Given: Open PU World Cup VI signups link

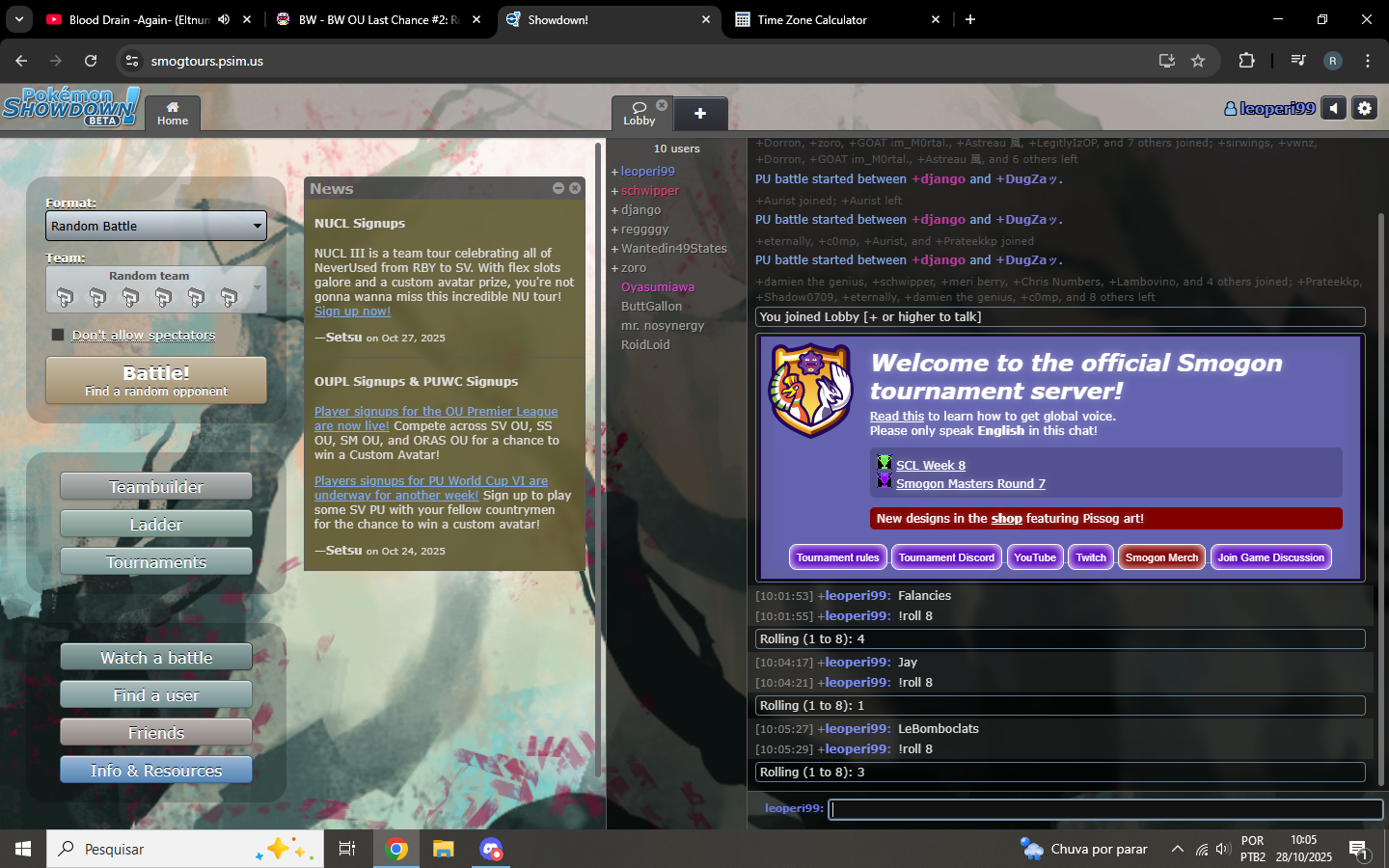Looking at the screenshot, I should coord(430,488).
